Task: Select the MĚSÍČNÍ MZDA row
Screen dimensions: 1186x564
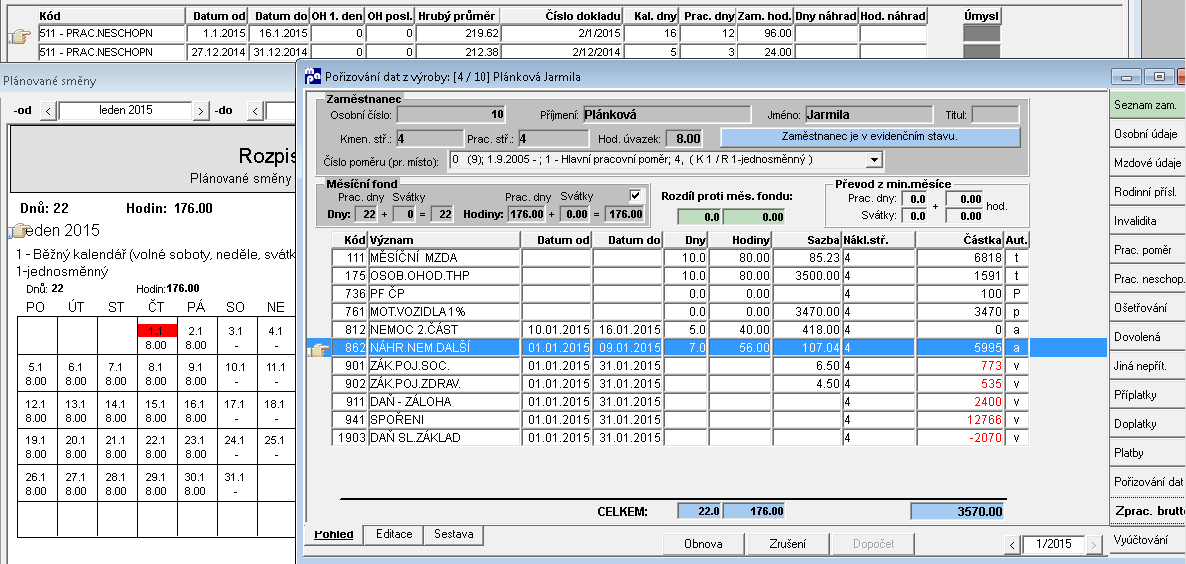Action: tap(681, 258)
